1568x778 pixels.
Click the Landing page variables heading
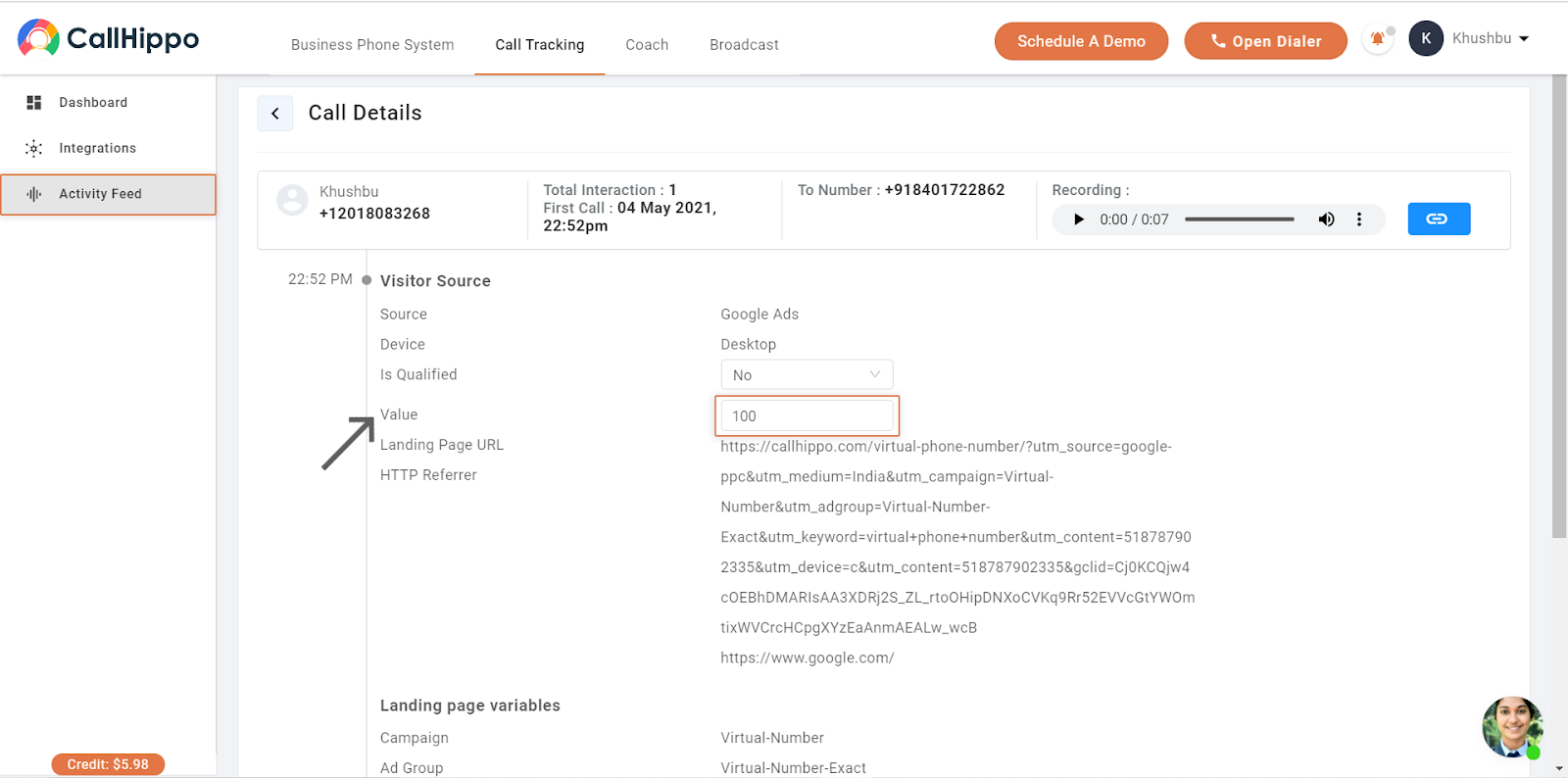pos(470,705)
